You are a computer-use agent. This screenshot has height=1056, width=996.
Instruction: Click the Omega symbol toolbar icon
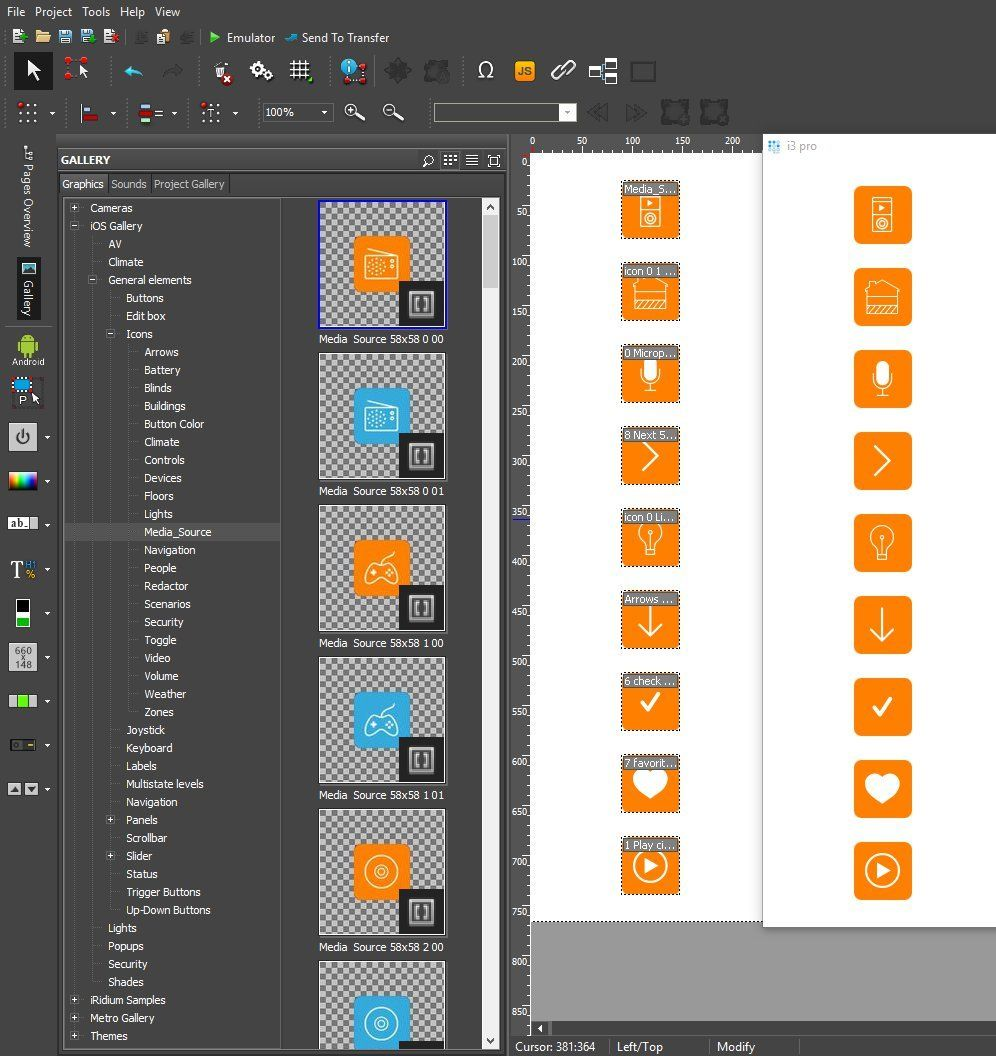[x=486, y=71]
